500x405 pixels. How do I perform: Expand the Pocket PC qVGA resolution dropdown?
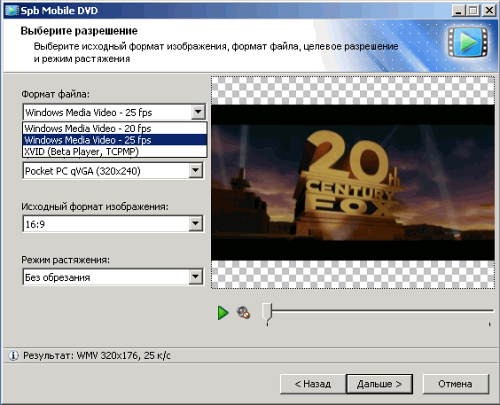(x=196, y=171)
